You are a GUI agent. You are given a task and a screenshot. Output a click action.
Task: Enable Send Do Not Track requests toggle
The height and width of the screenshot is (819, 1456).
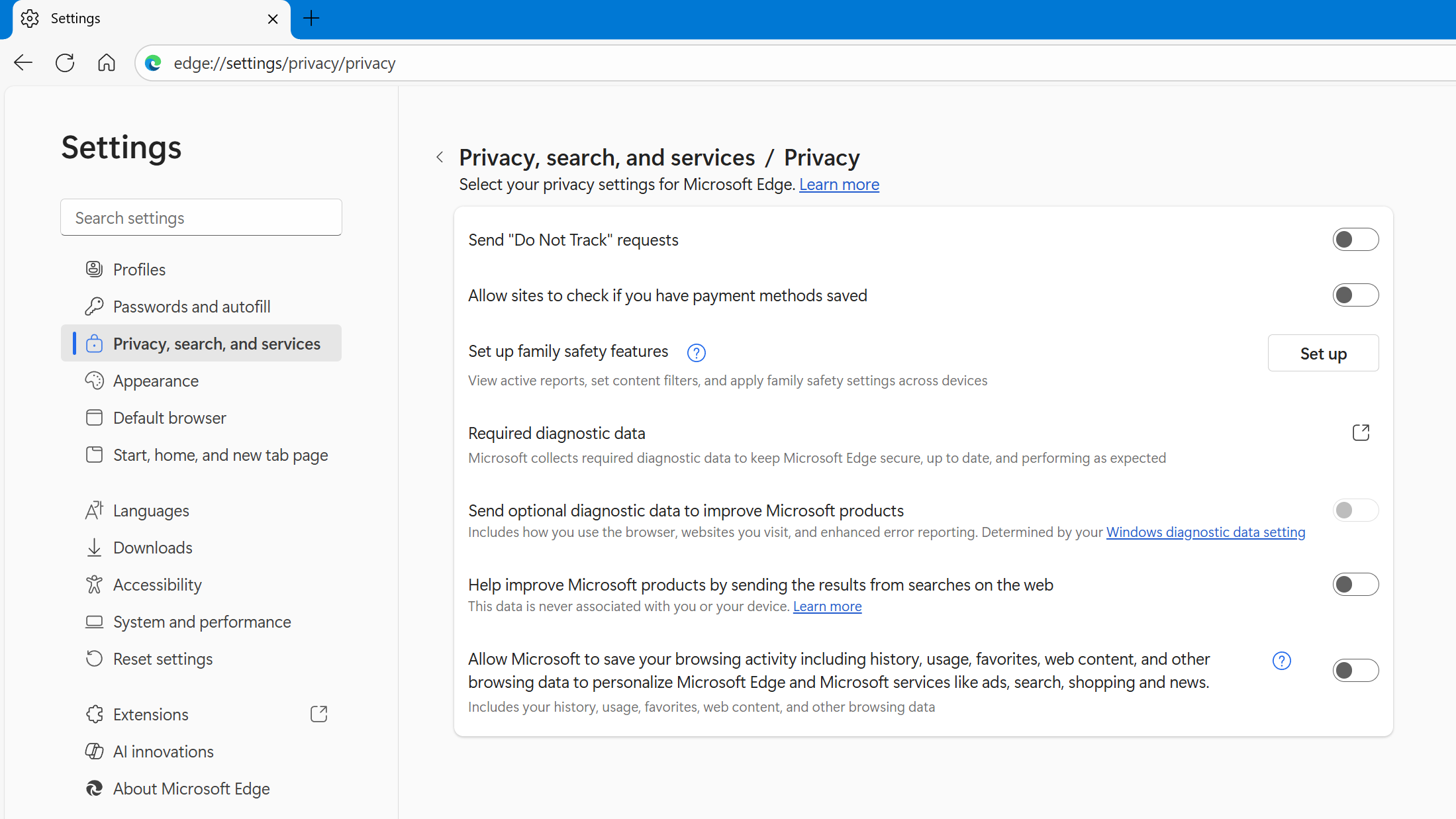point(1355,240)
